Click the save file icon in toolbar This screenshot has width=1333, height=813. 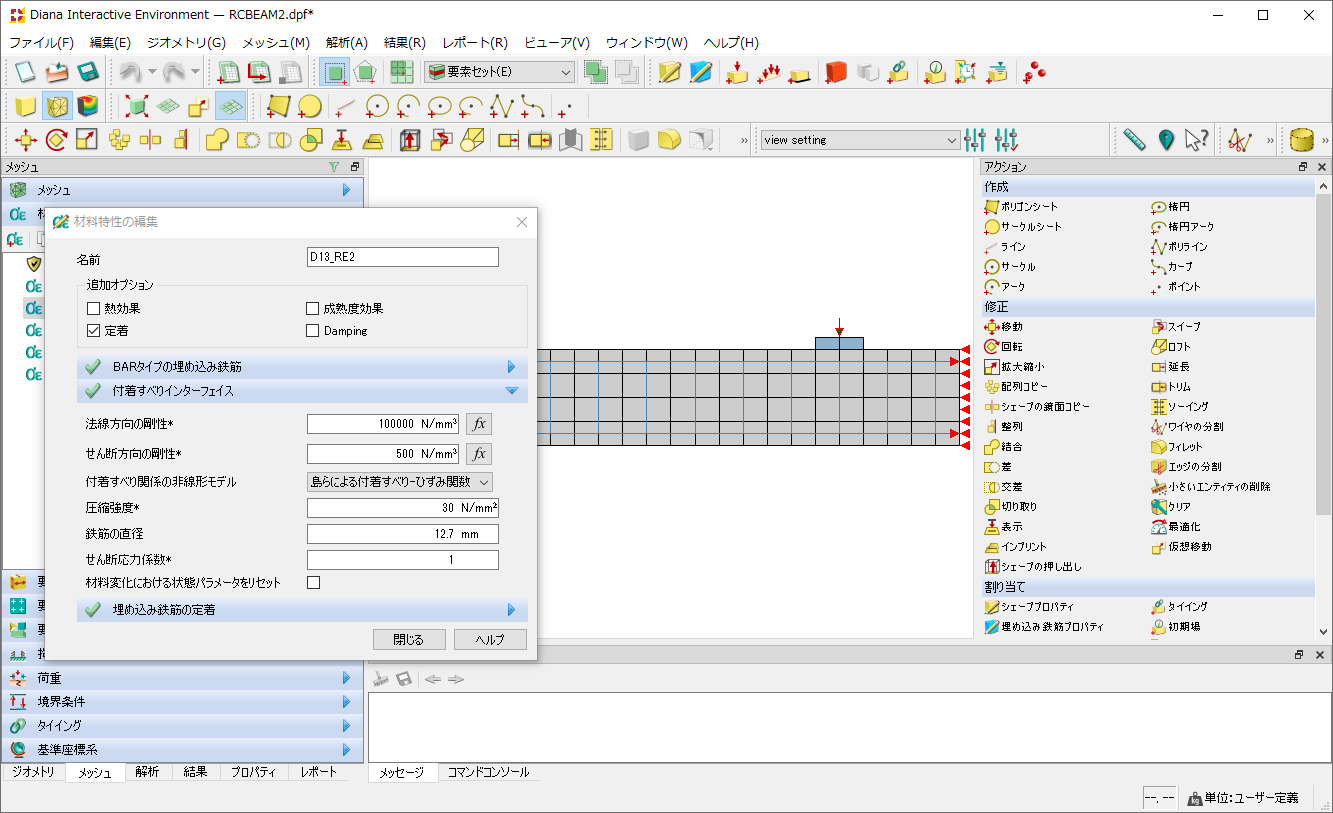[x=87, y=72]
